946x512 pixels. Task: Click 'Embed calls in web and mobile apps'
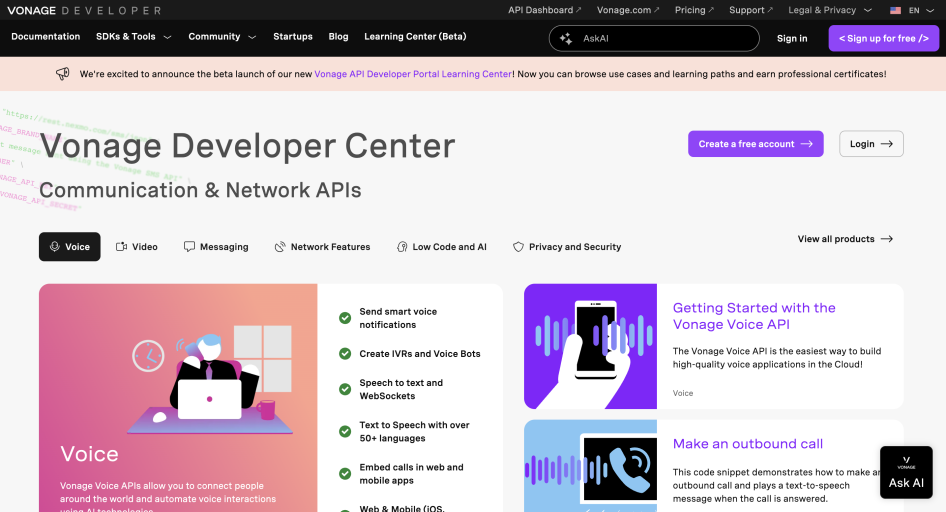[411, 474]
